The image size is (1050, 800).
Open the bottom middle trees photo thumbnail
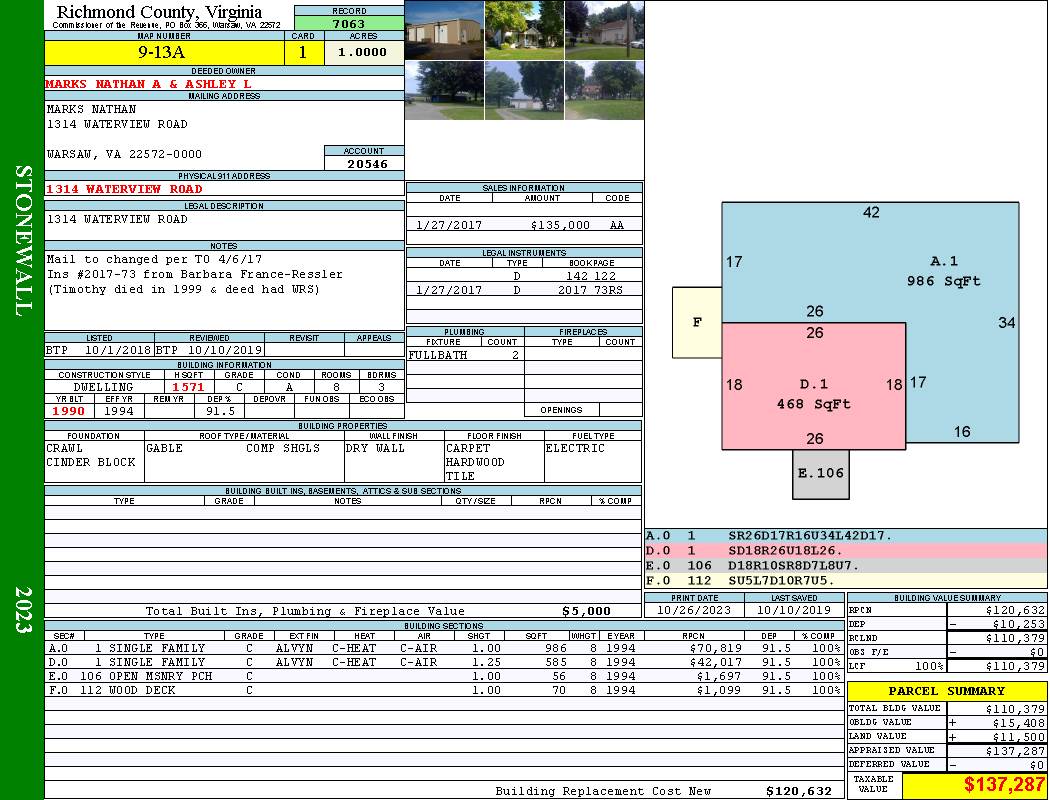coord(524,90)
